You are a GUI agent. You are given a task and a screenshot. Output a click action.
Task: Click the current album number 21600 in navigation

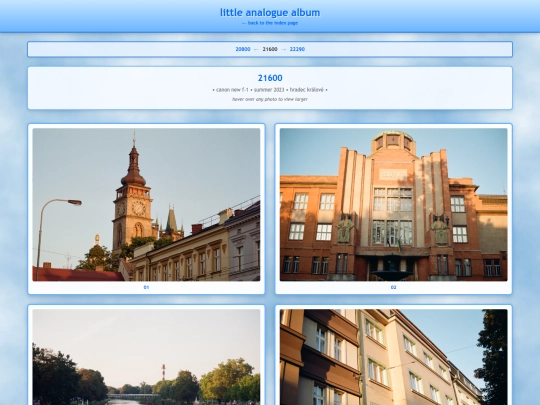(270, 49)
